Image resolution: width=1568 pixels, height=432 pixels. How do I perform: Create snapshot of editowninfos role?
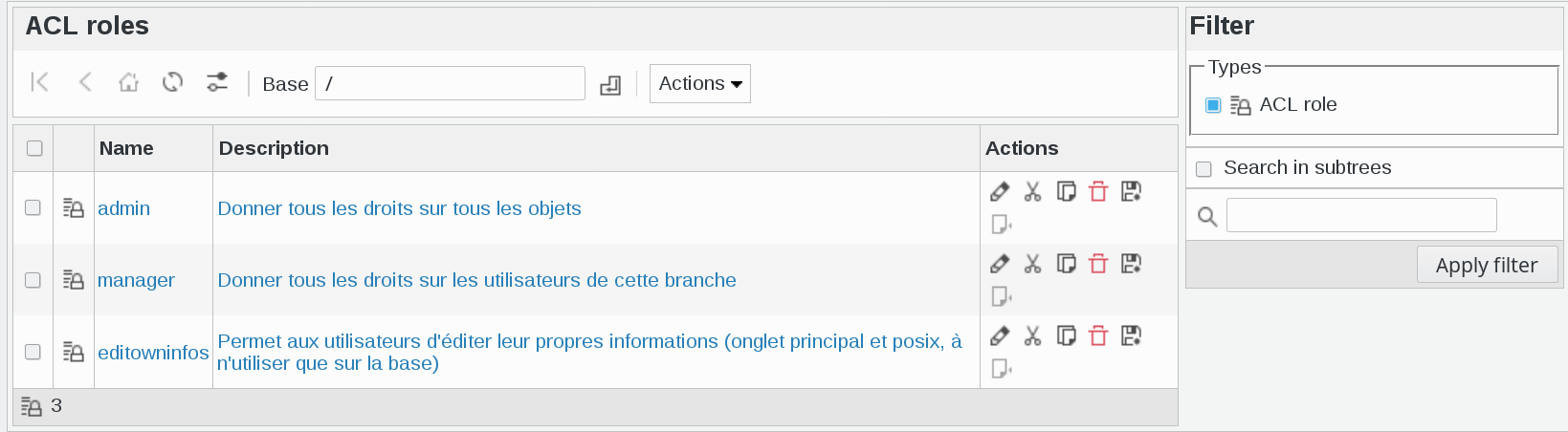(x=1131, y=335)
